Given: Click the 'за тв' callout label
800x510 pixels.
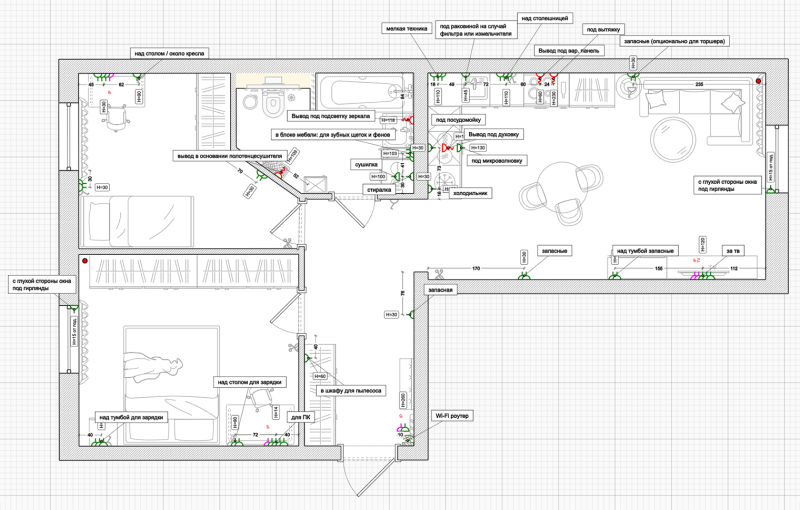Looking at the screenshot, I should 733,250.
